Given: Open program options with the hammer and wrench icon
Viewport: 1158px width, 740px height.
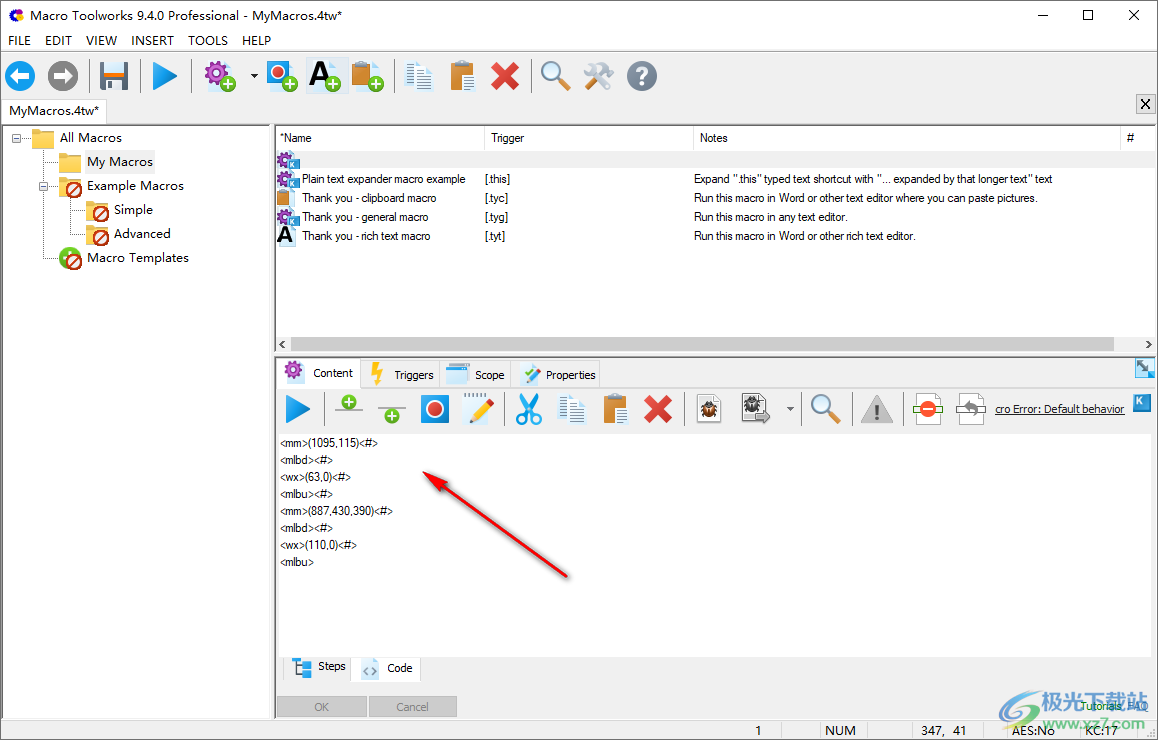Looking at the screenshot, I should 598,76.
